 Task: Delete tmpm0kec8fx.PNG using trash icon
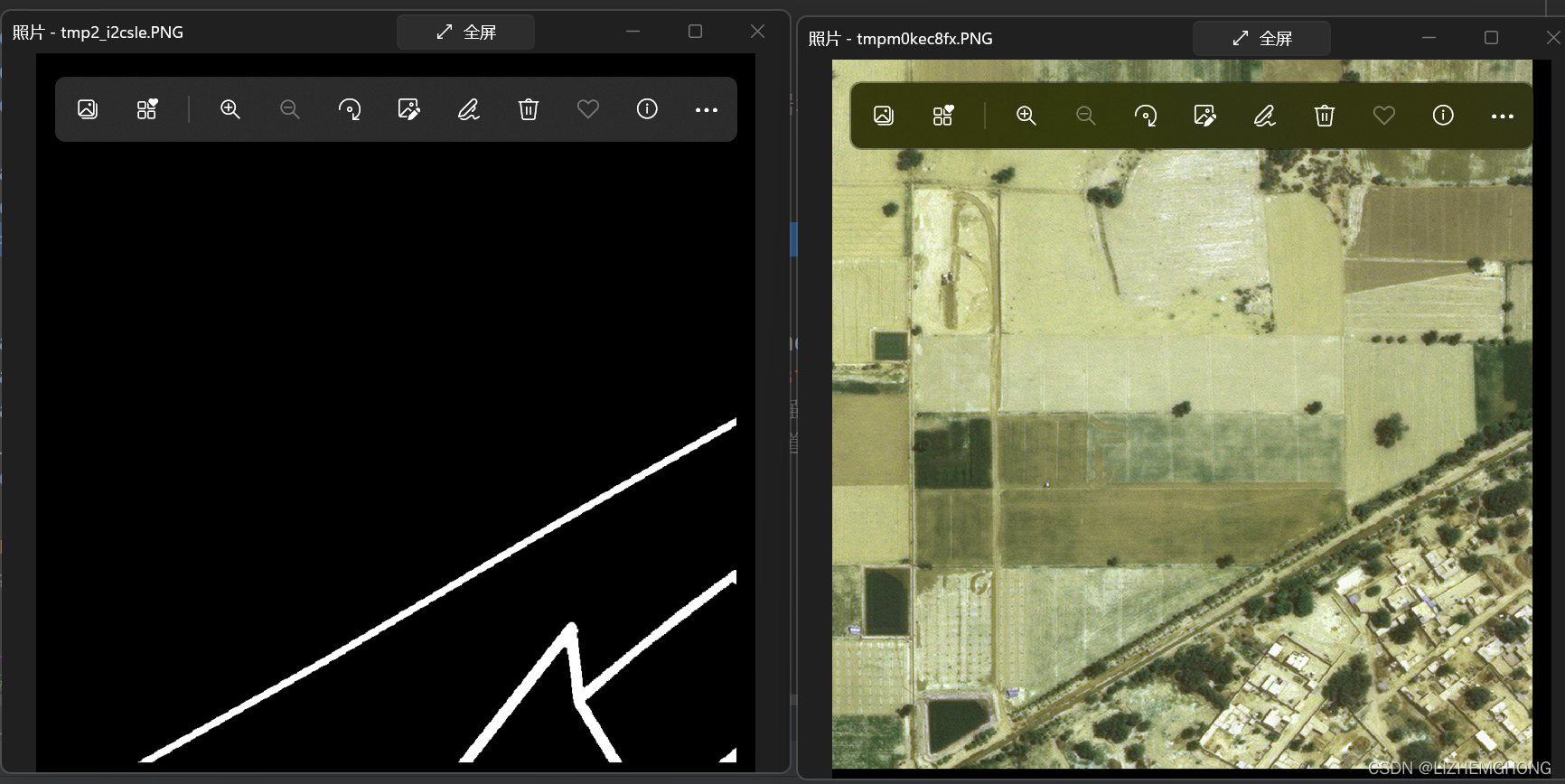pyautogui.click(x=1325, y=116)
